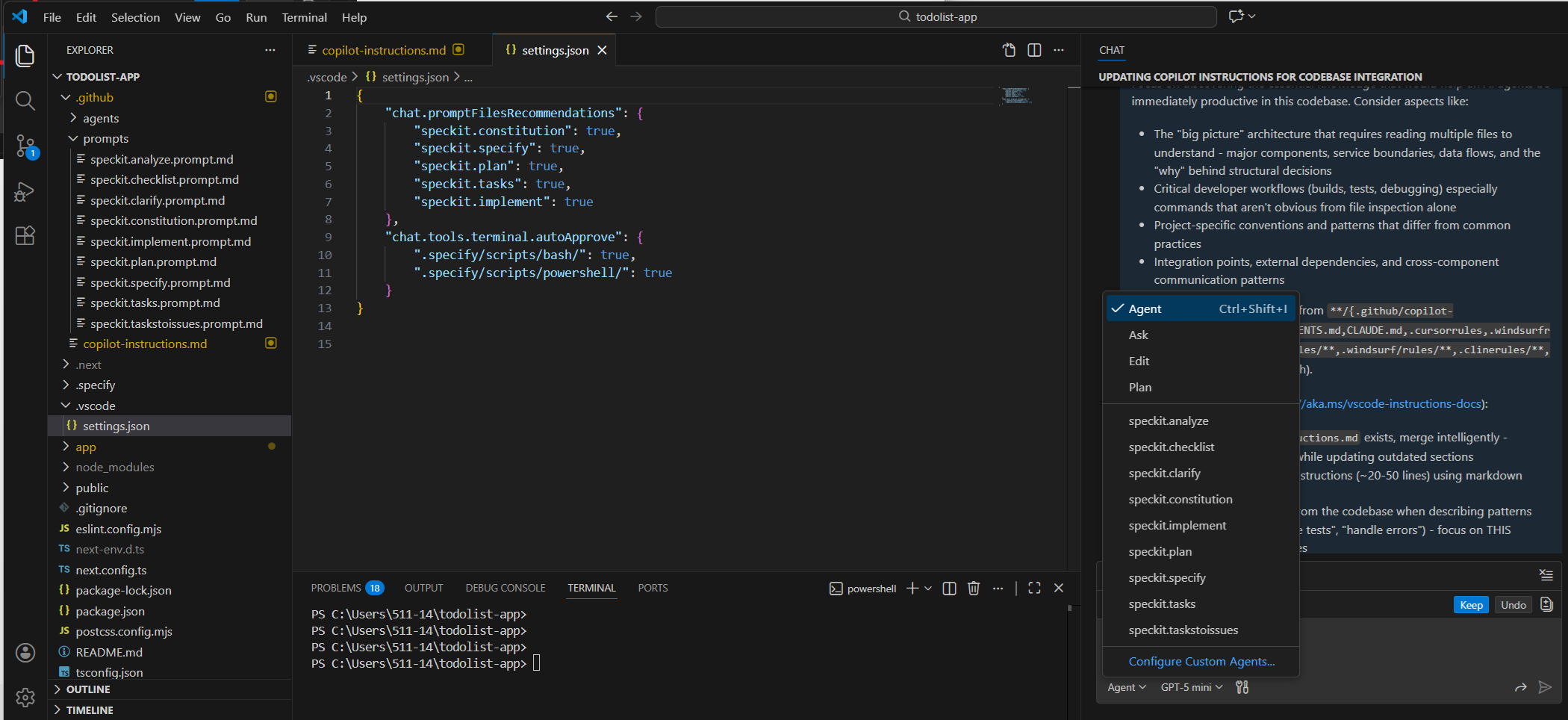Open the Agent mode dropdown
The width and height of the screenshot is (1568, 720).
point(1126,687)
